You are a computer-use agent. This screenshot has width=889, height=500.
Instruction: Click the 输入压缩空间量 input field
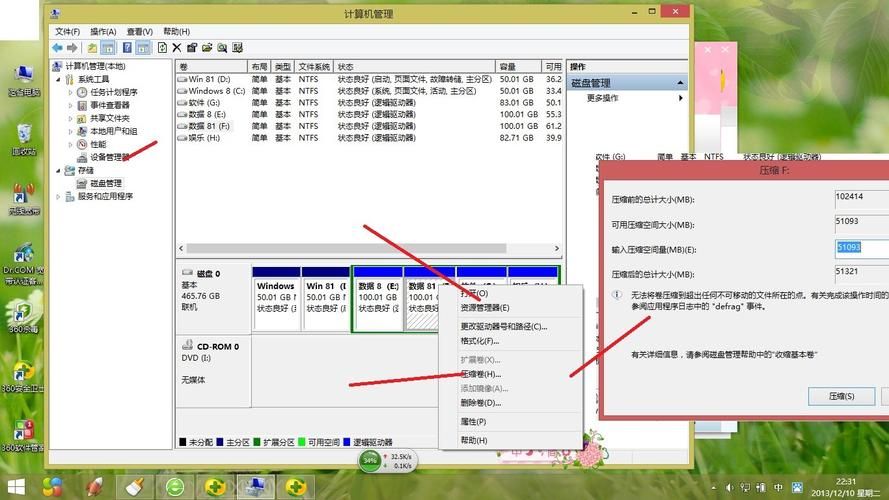point(862,248)
